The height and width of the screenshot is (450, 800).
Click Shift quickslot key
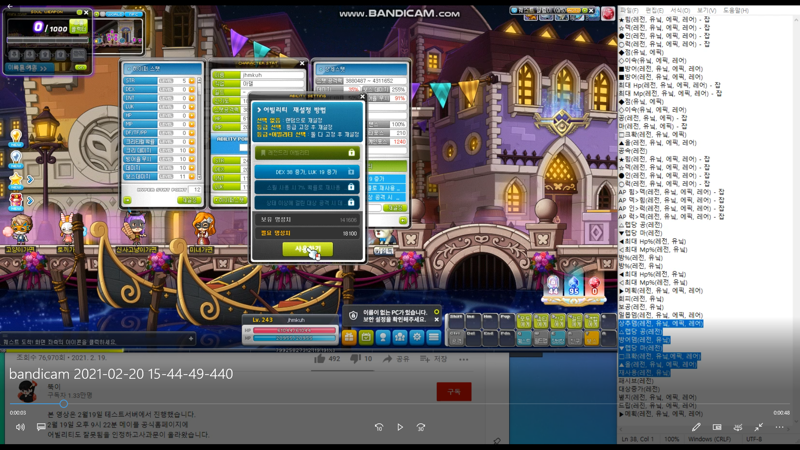click(x=456, y=321)
